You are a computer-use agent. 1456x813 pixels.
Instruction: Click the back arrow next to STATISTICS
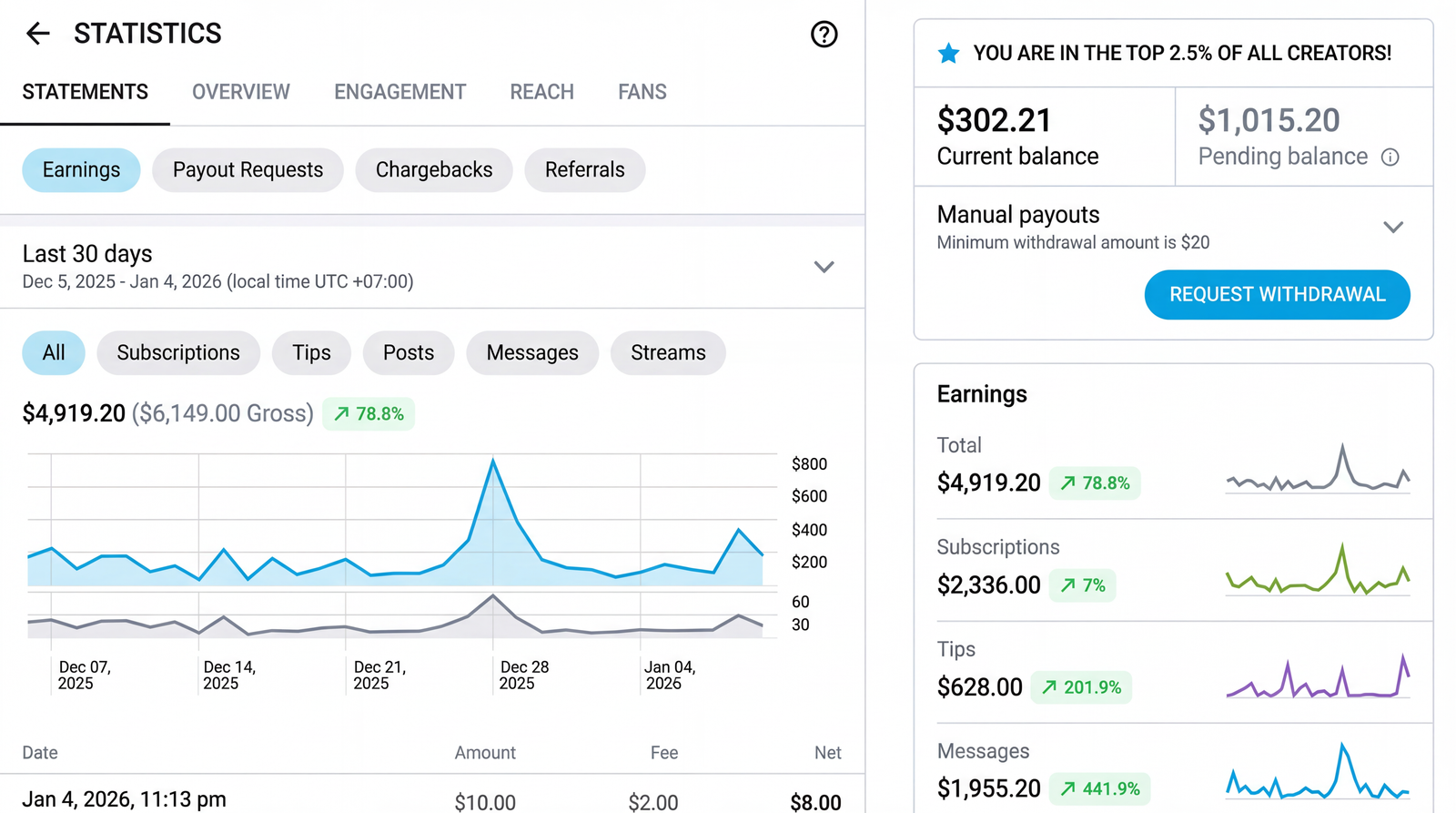37,35
